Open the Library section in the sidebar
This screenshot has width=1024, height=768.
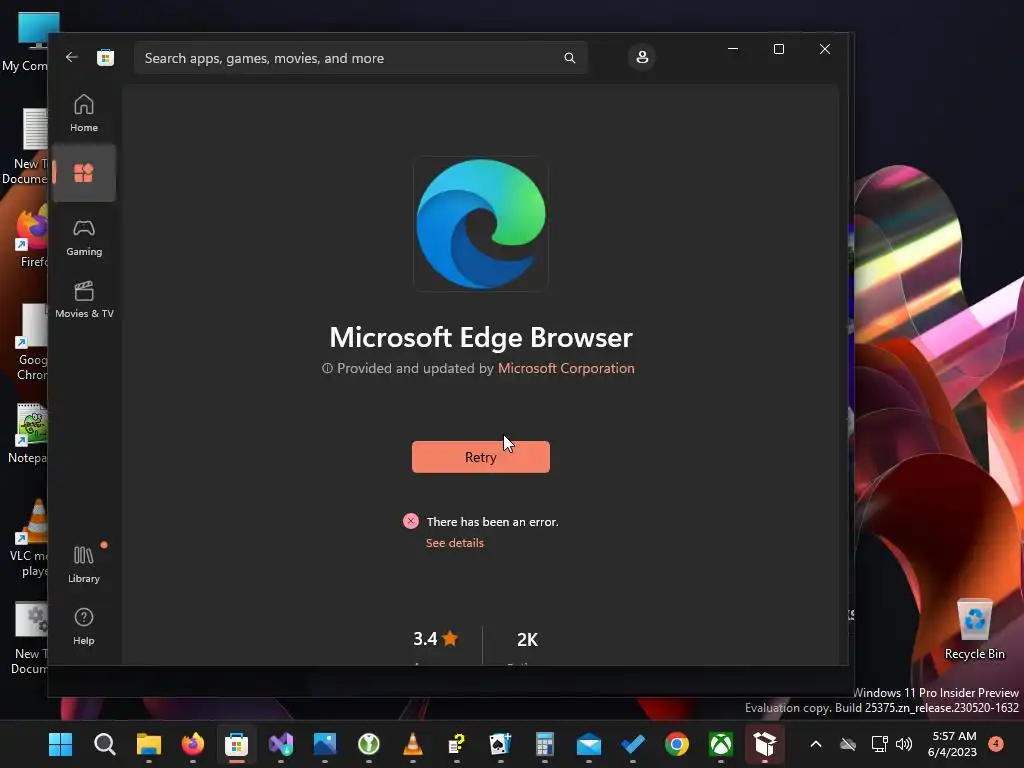point(84,565)
